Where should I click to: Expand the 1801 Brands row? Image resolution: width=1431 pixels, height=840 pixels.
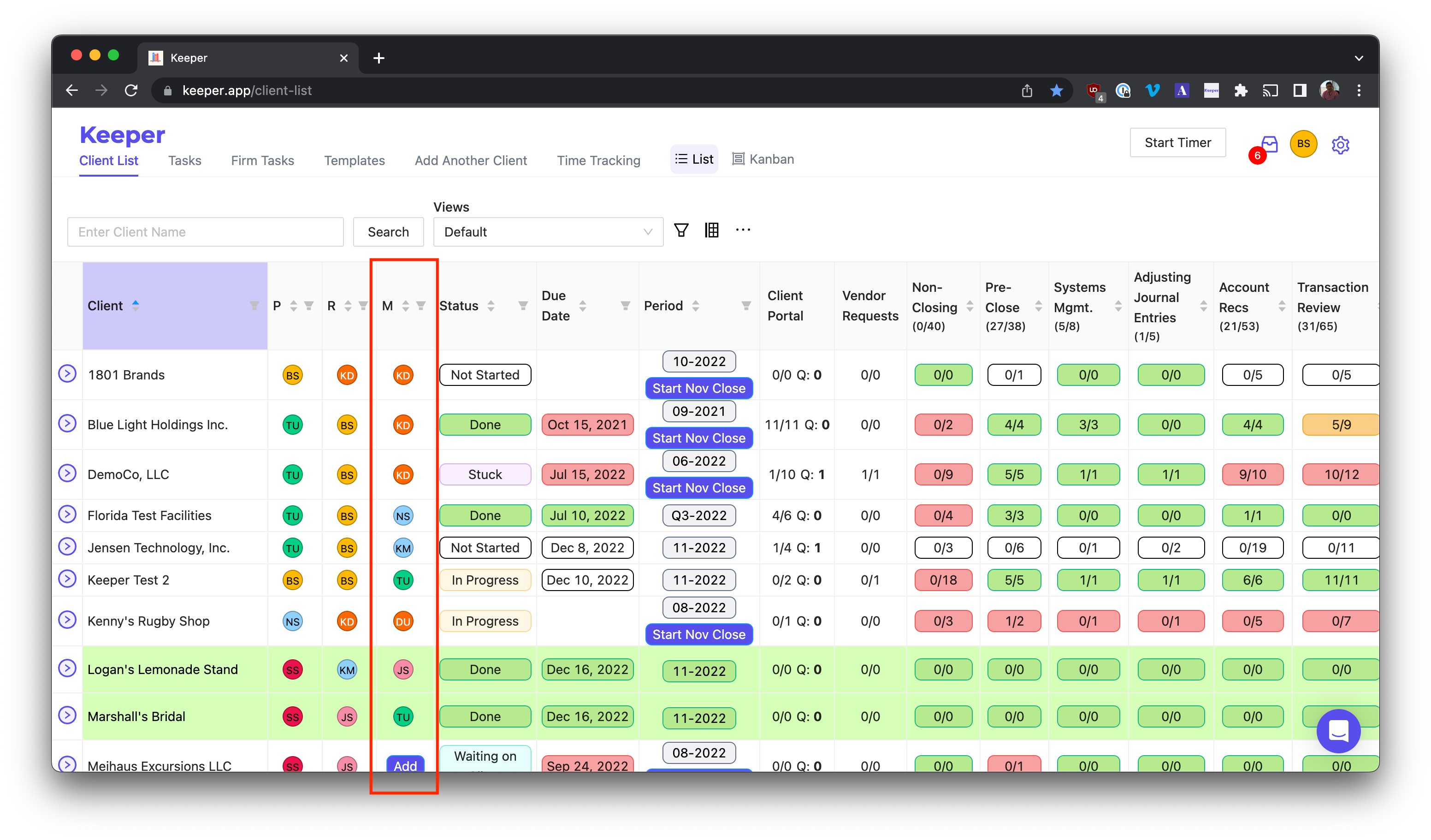68,374
